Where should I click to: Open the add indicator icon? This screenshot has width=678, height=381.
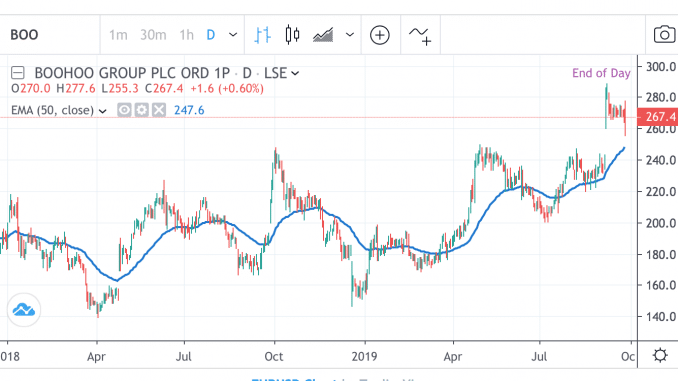tap(420, 36)
